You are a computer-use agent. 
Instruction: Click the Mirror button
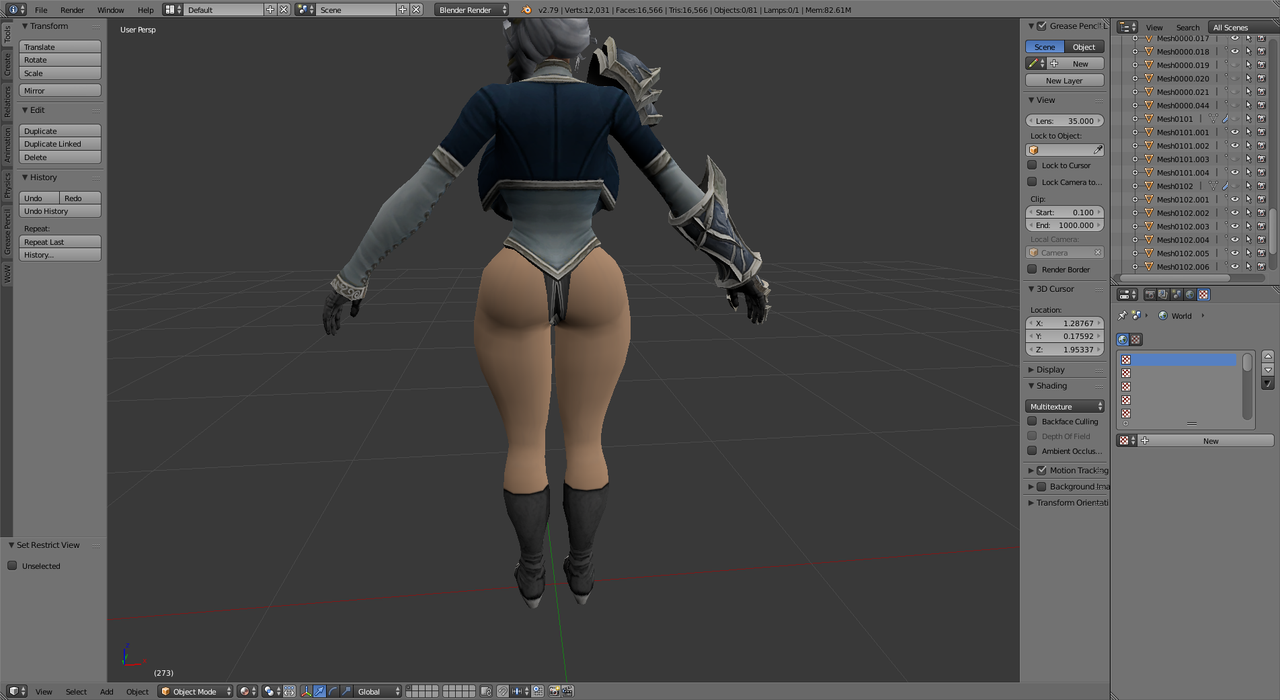pyautogui.click(x=60, y=91)
